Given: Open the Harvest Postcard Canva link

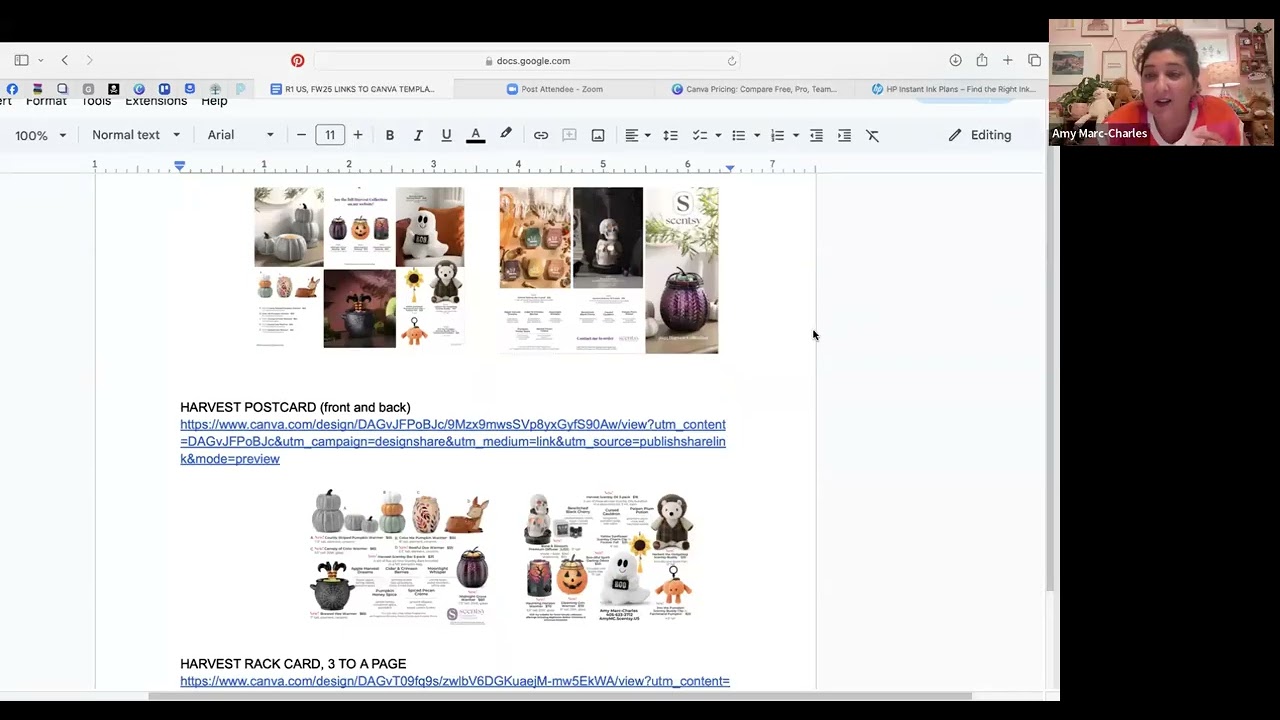Looking at the screenshot, I should point(453,441).
